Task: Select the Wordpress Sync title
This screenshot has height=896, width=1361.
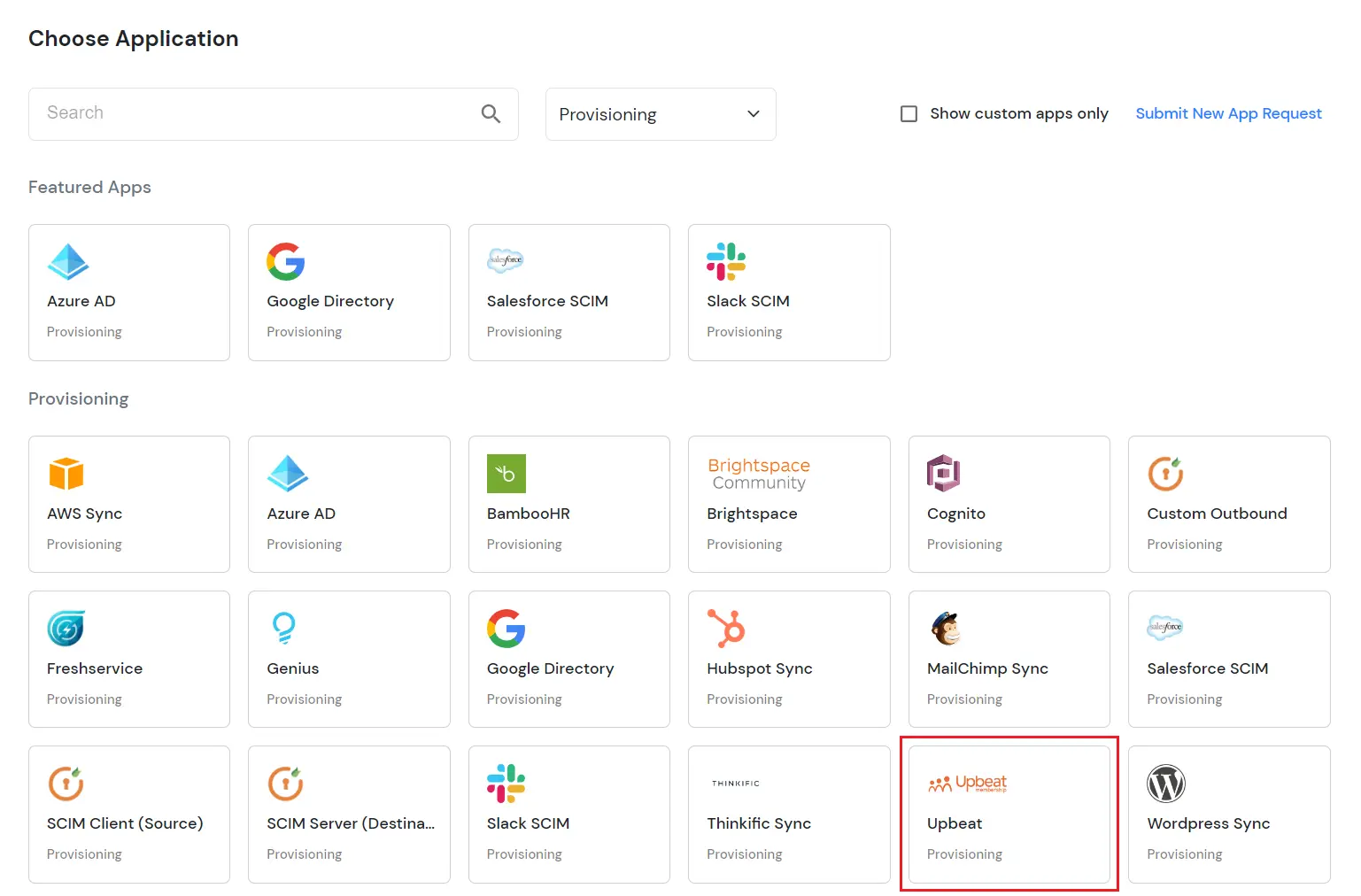Action: (1209, 823)
